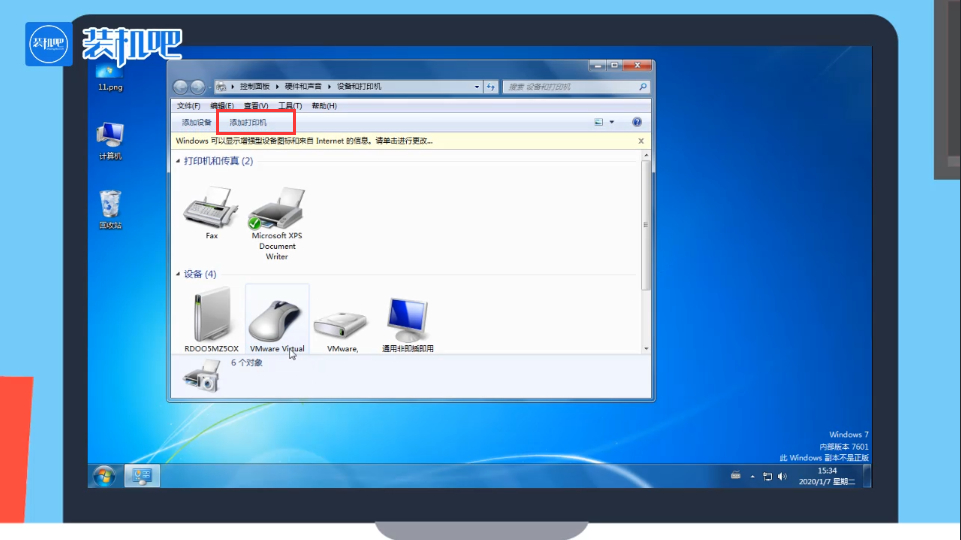
Task: Click the VMware Virtual mouse device
Action: [x=277, y=318]
